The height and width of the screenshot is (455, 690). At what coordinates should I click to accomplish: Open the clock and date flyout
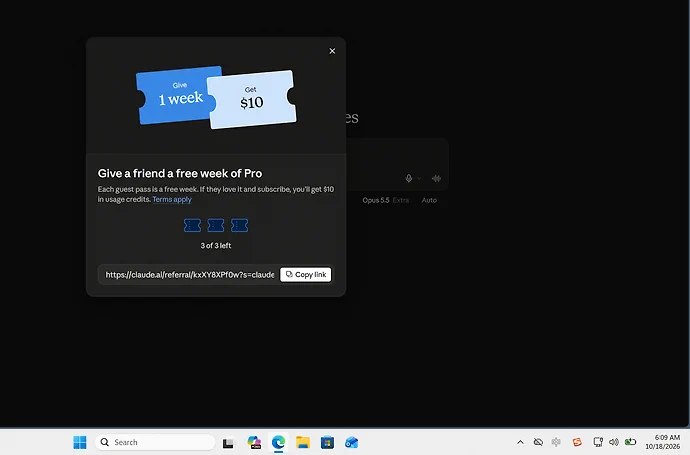pos(663,442)
